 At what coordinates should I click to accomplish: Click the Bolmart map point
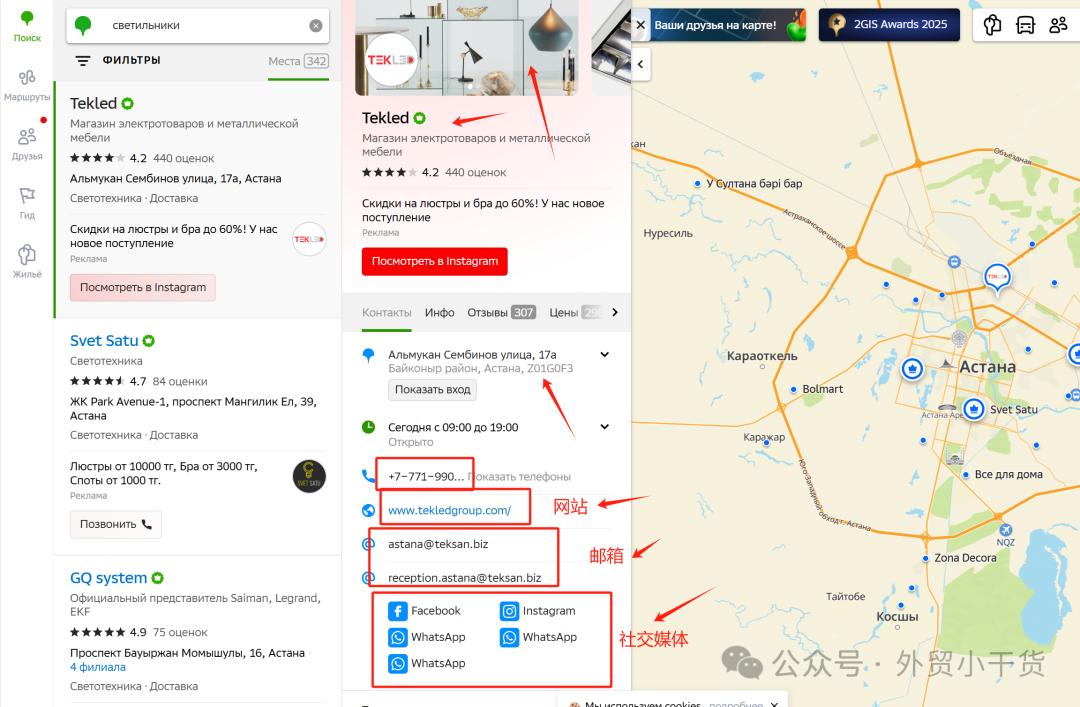point(793,389)
